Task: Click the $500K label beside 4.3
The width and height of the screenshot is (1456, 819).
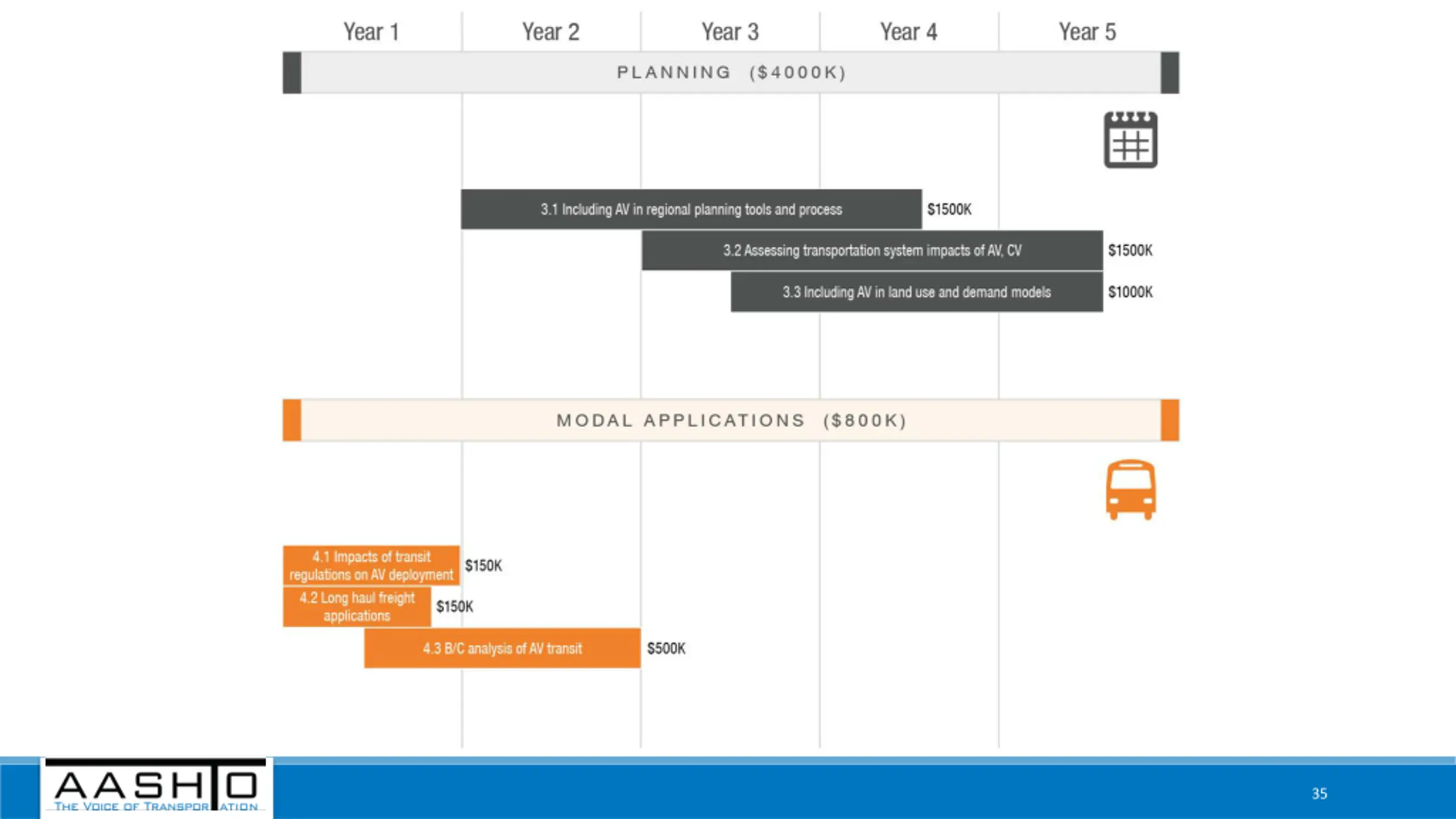Action: click(666, 648)
